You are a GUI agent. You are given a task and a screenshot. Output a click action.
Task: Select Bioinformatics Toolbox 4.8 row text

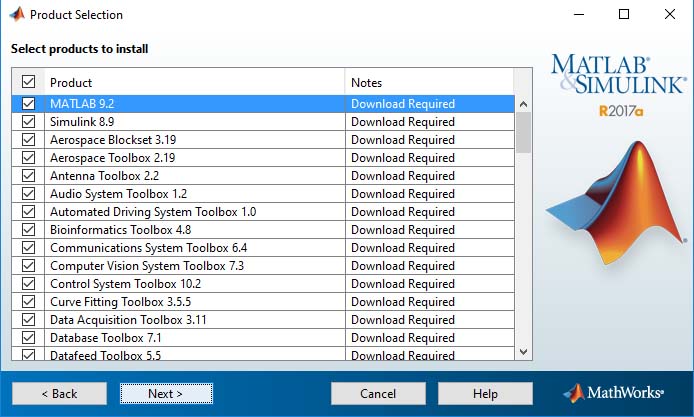coord(120,230)
